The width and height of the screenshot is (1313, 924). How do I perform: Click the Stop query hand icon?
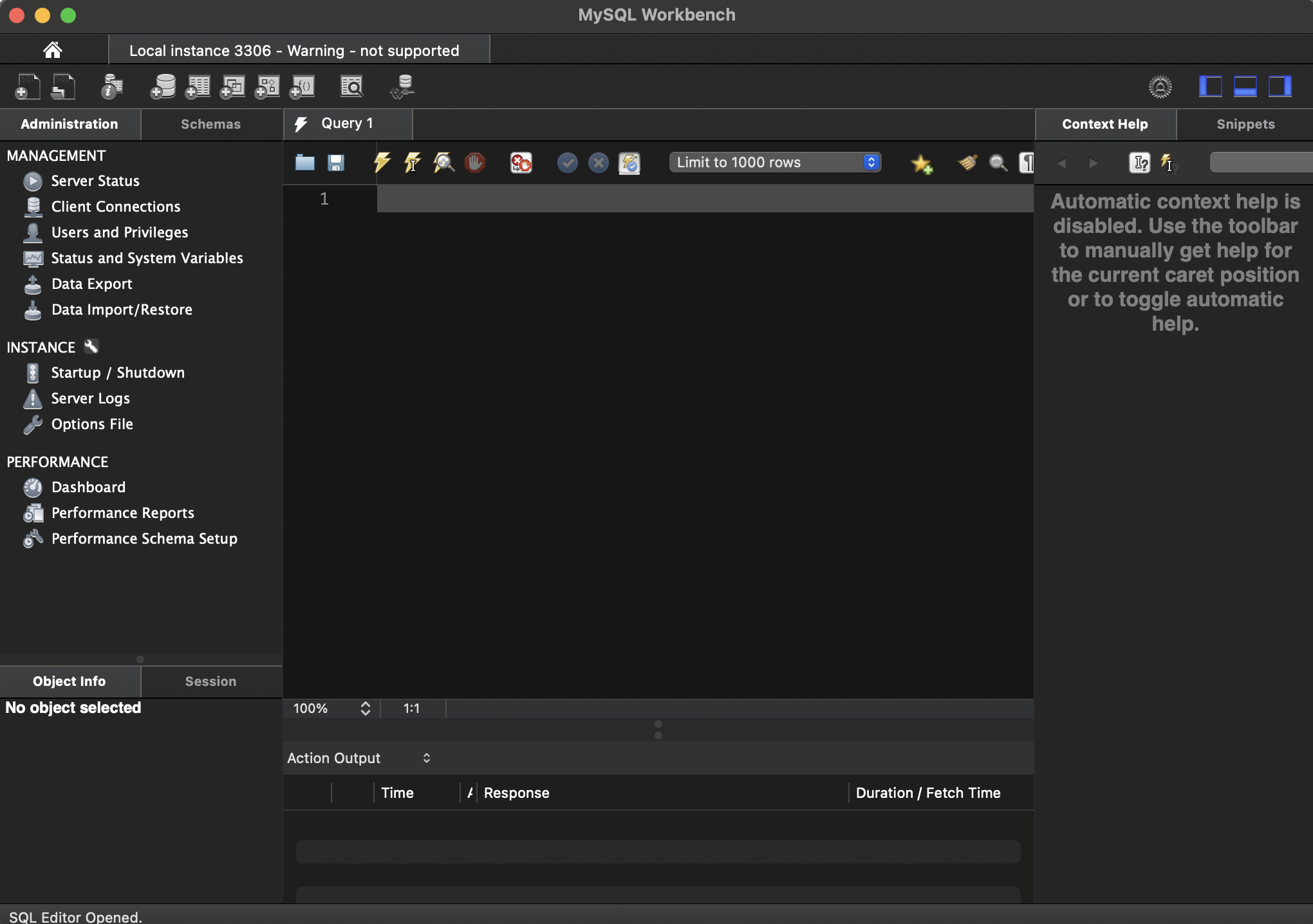tap(475, 162)
